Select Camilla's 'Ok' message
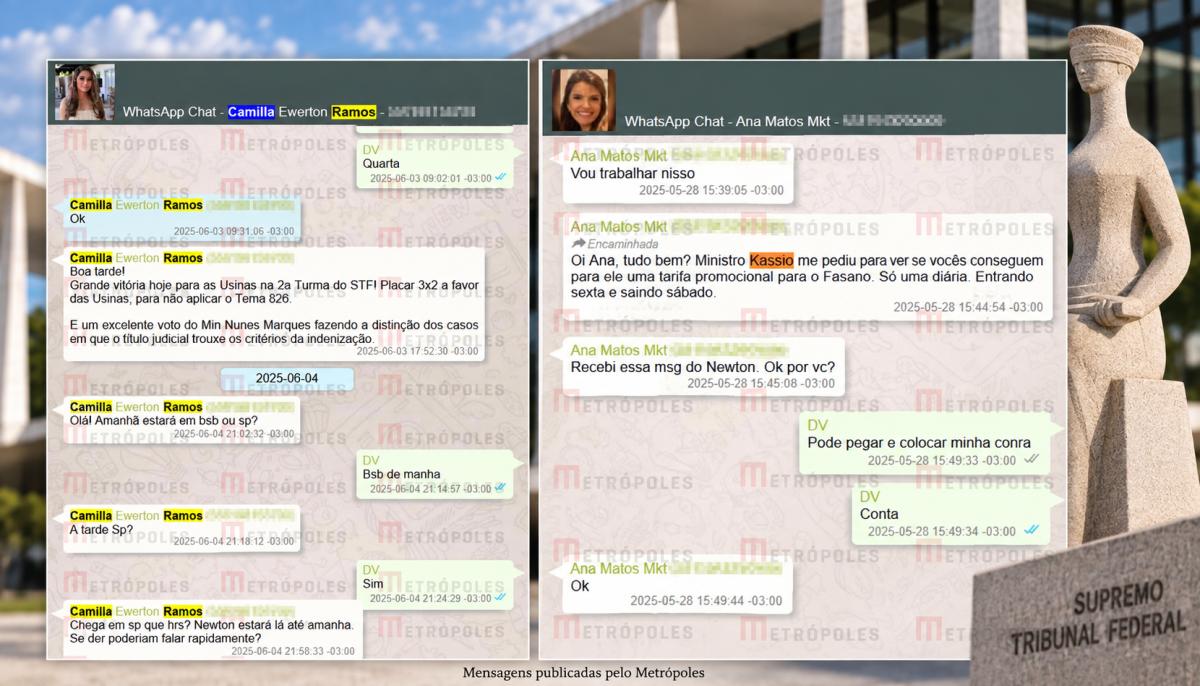1200x686 pixels. [x=183, y=217]
